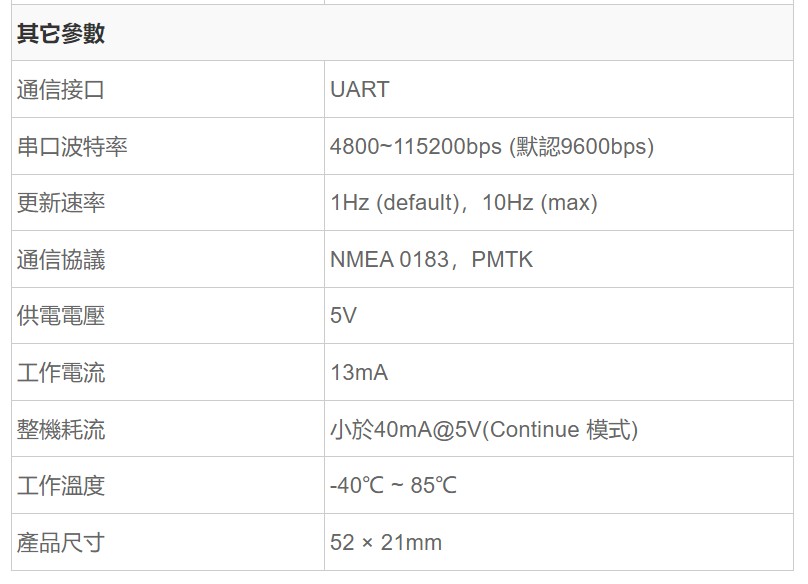The width and height of the screenshot is (808, 584).
Task: Select the 串口波特率 label
Action: (72, 146)
